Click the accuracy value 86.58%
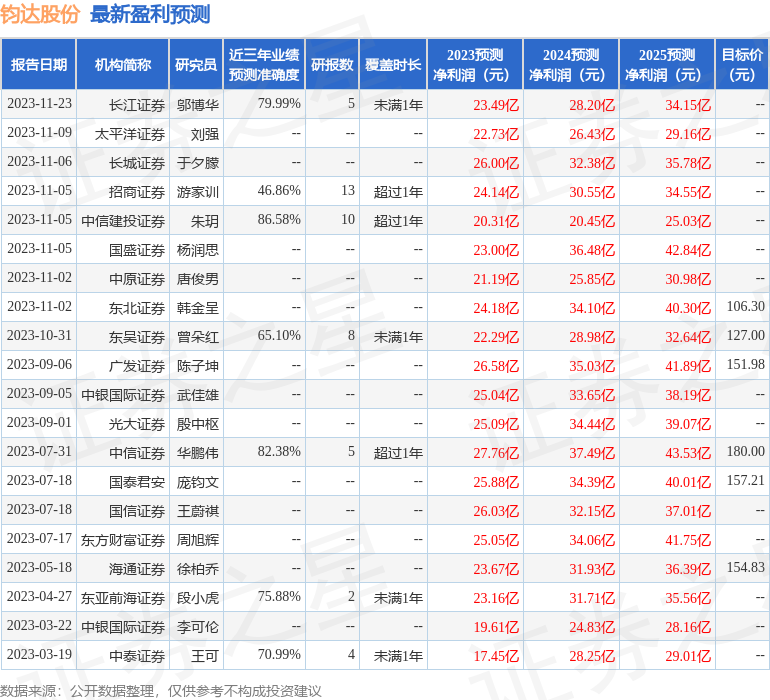Screen dimensions: 770x700 (279, 220)
